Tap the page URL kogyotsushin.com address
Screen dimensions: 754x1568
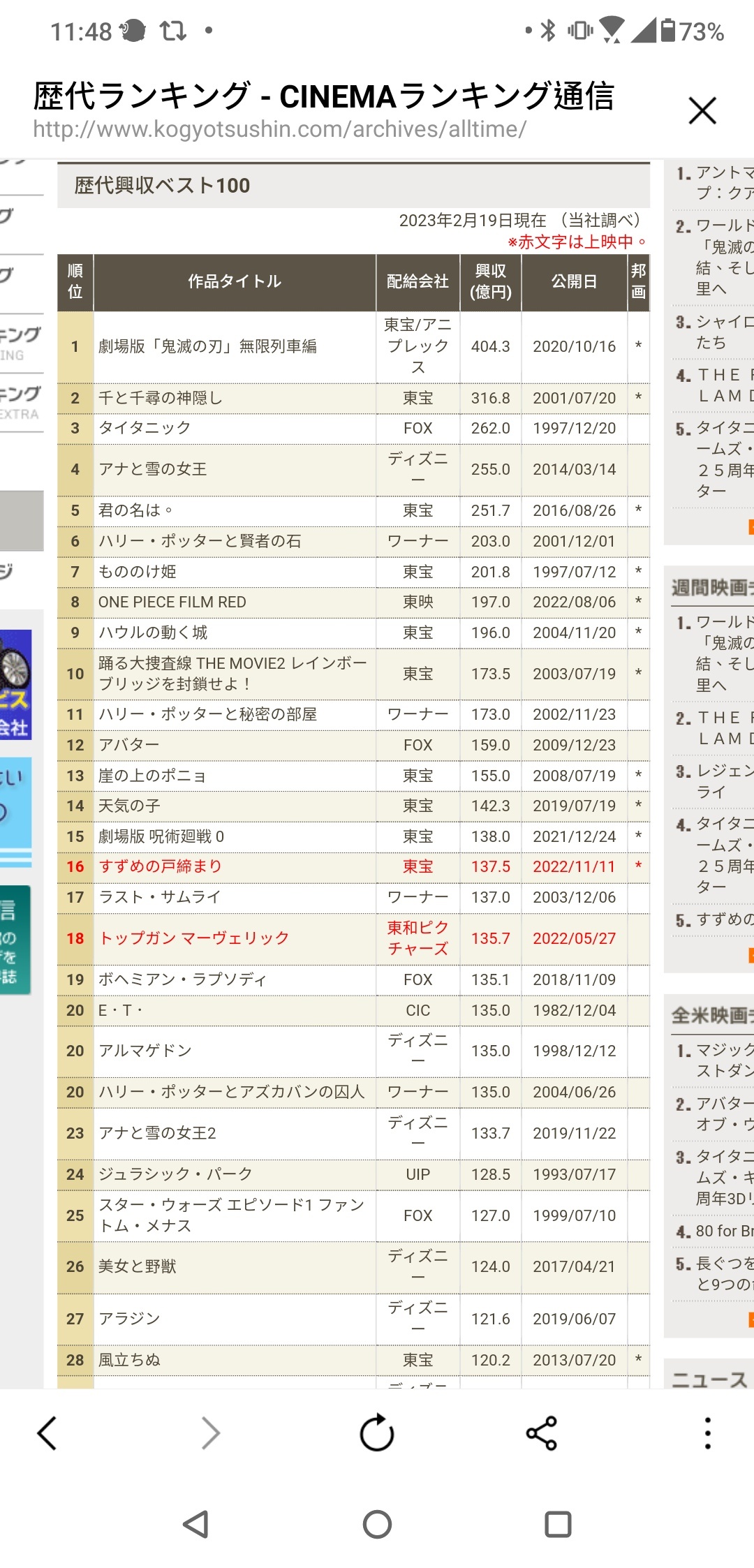[279, 129]
